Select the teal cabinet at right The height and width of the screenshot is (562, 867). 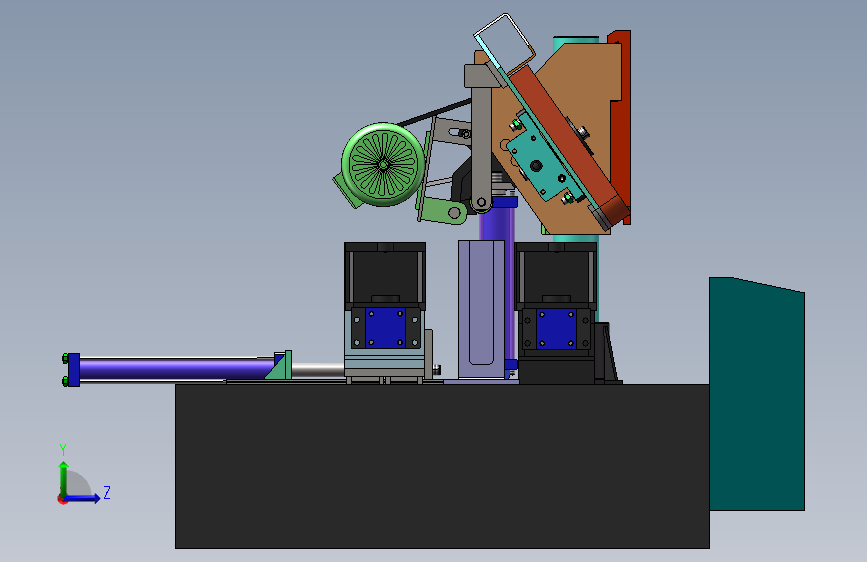[x=757, y=394]
